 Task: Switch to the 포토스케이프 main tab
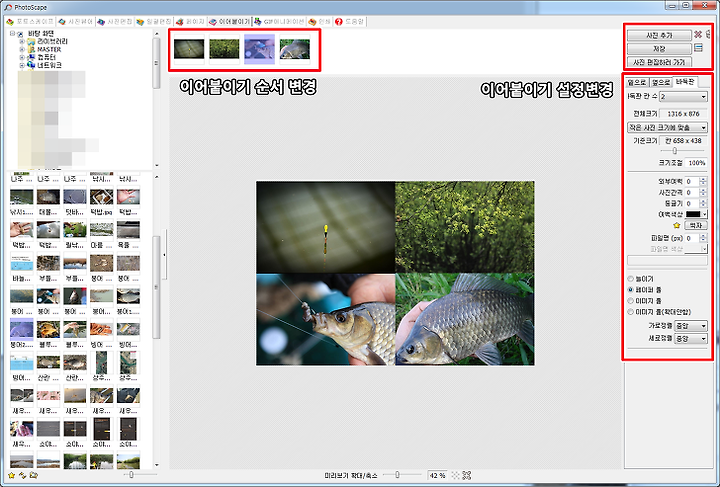coord(30,22)
